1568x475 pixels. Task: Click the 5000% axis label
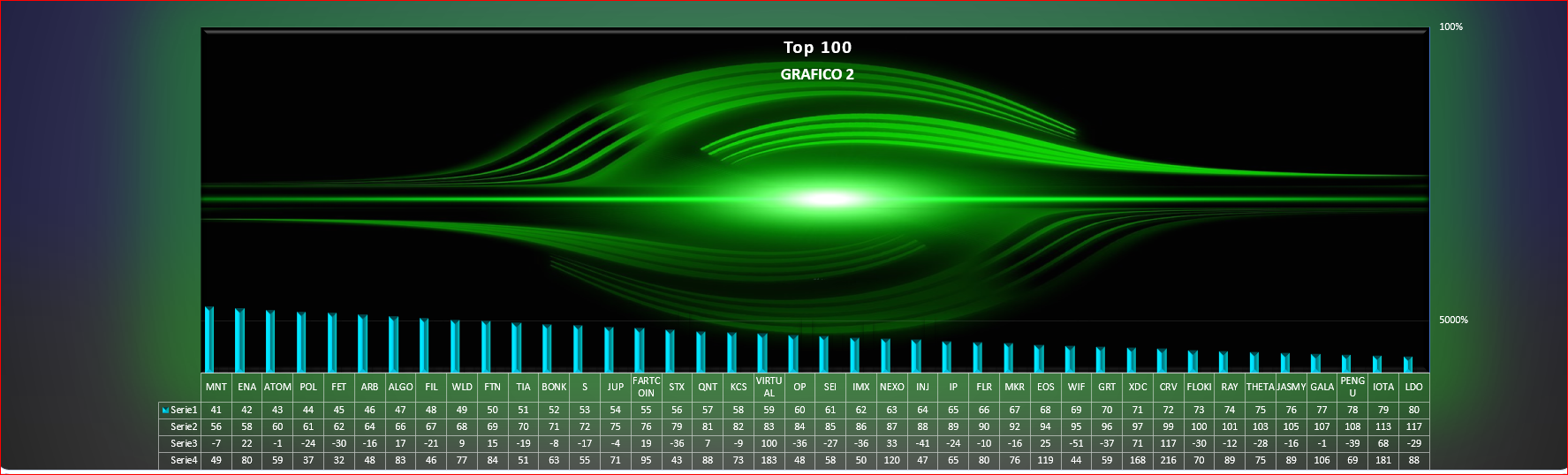click(x=1453, y=320)
